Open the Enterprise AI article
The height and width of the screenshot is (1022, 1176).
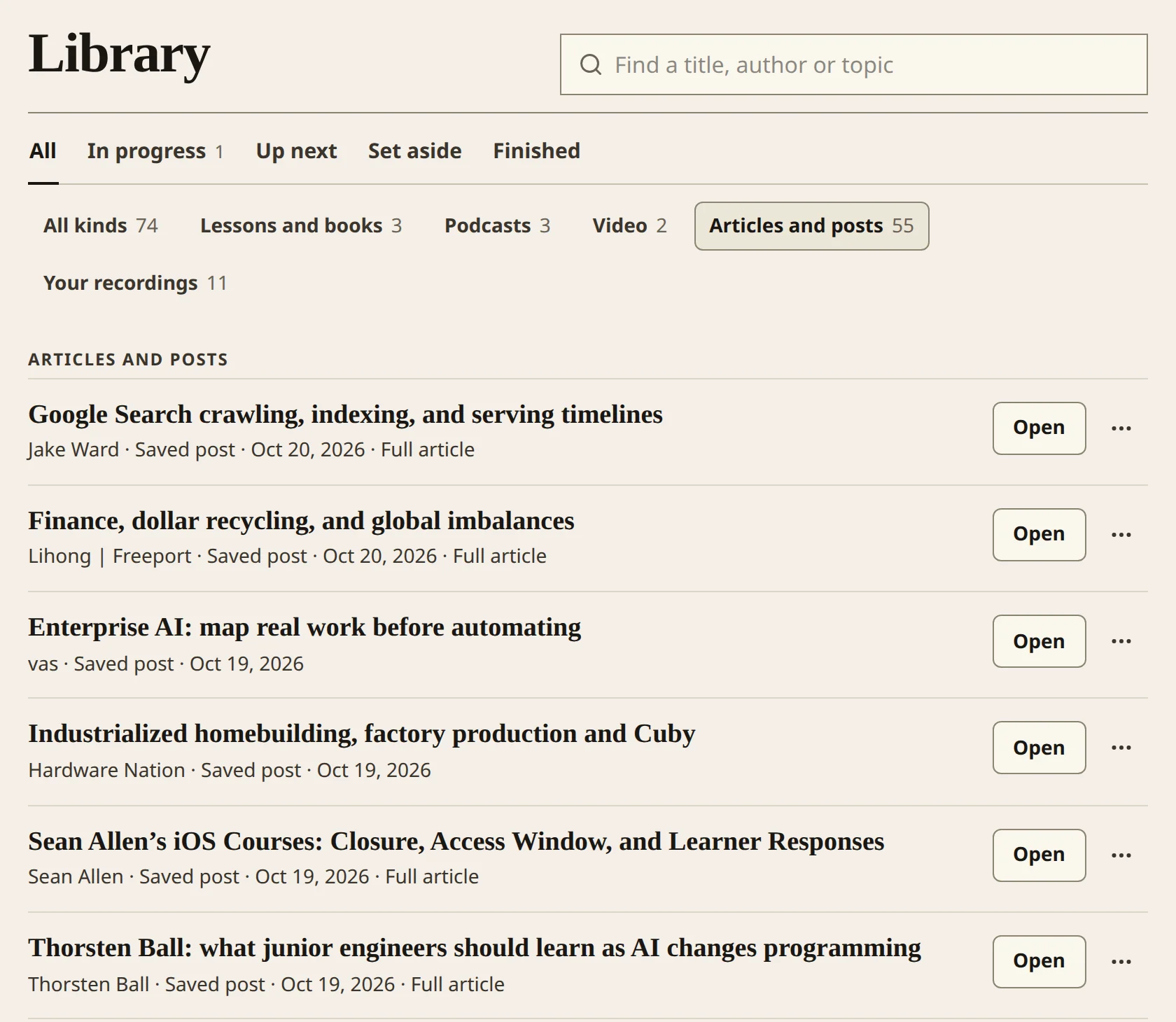pos(1039,641)
